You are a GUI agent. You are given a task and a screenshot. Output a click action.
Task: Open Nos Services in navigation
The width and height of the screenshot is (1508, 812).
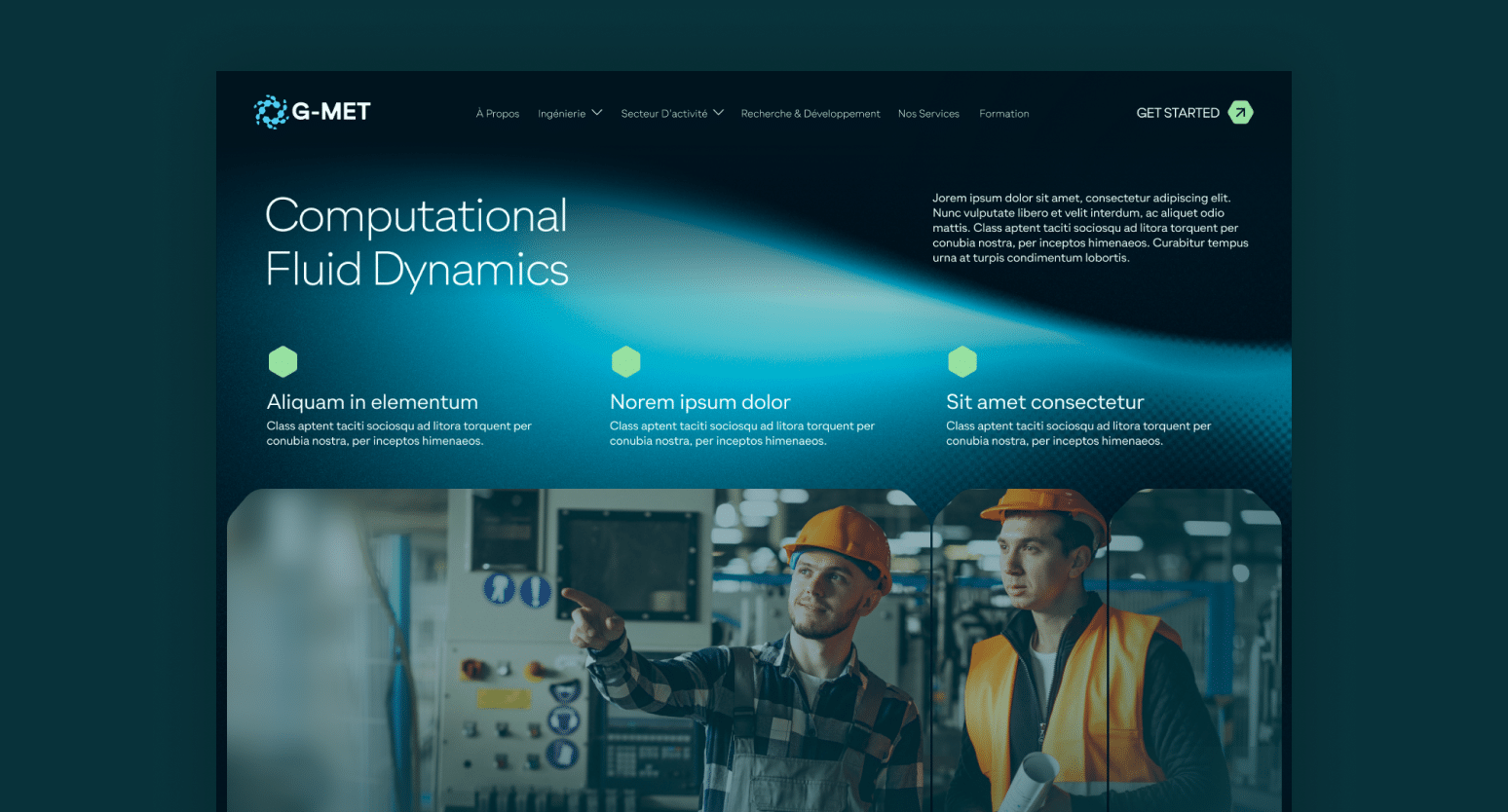(x=928, y=114)
